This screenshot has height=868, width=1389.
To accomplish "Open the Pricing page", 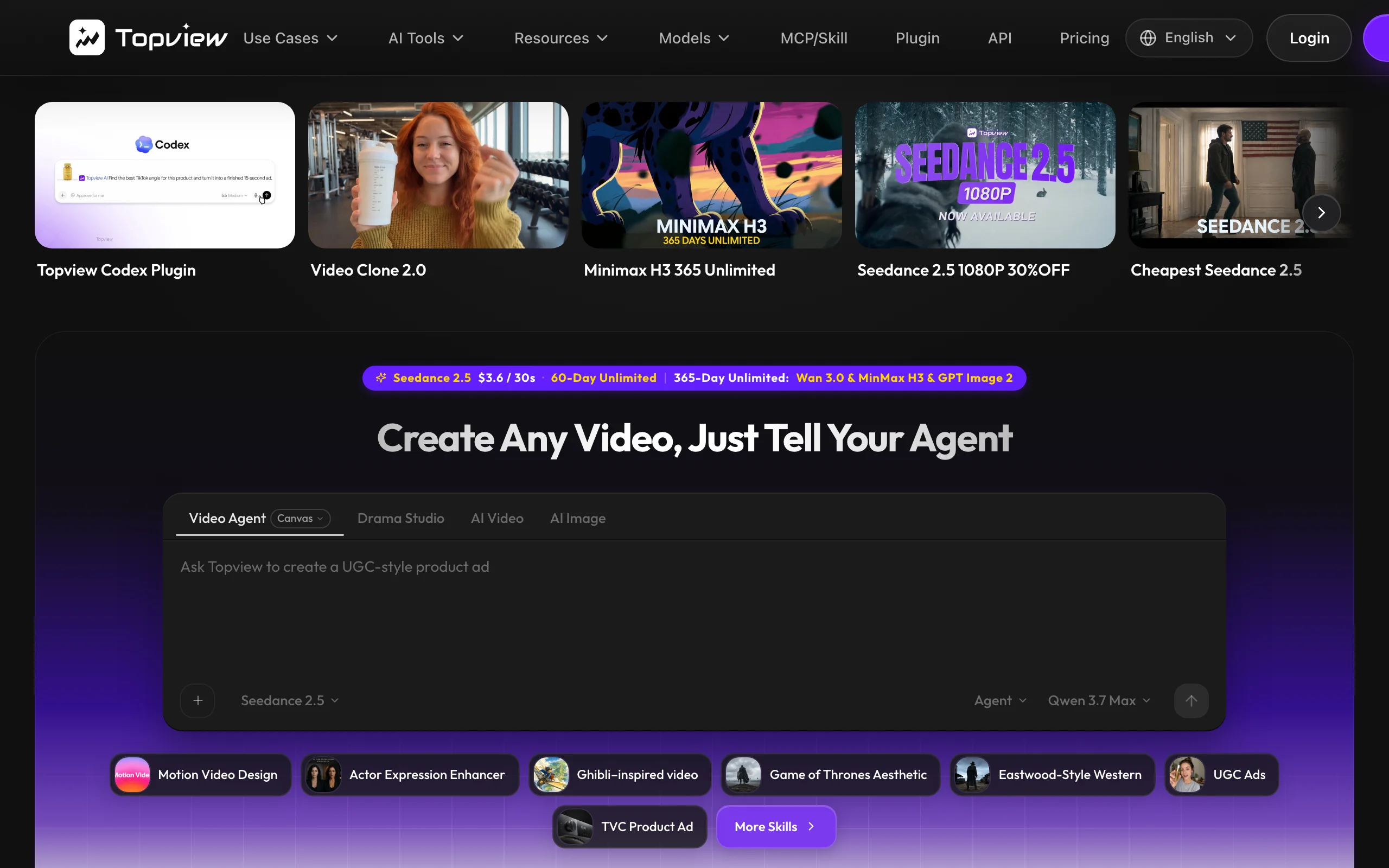I will 1084,38.
